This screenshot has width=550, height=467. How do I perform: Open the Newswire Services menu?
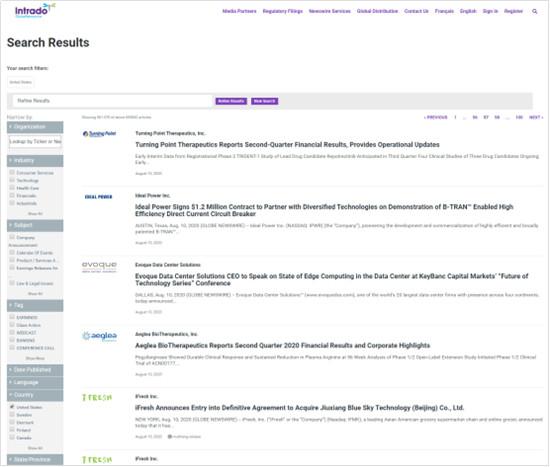(x=330, y=11)
